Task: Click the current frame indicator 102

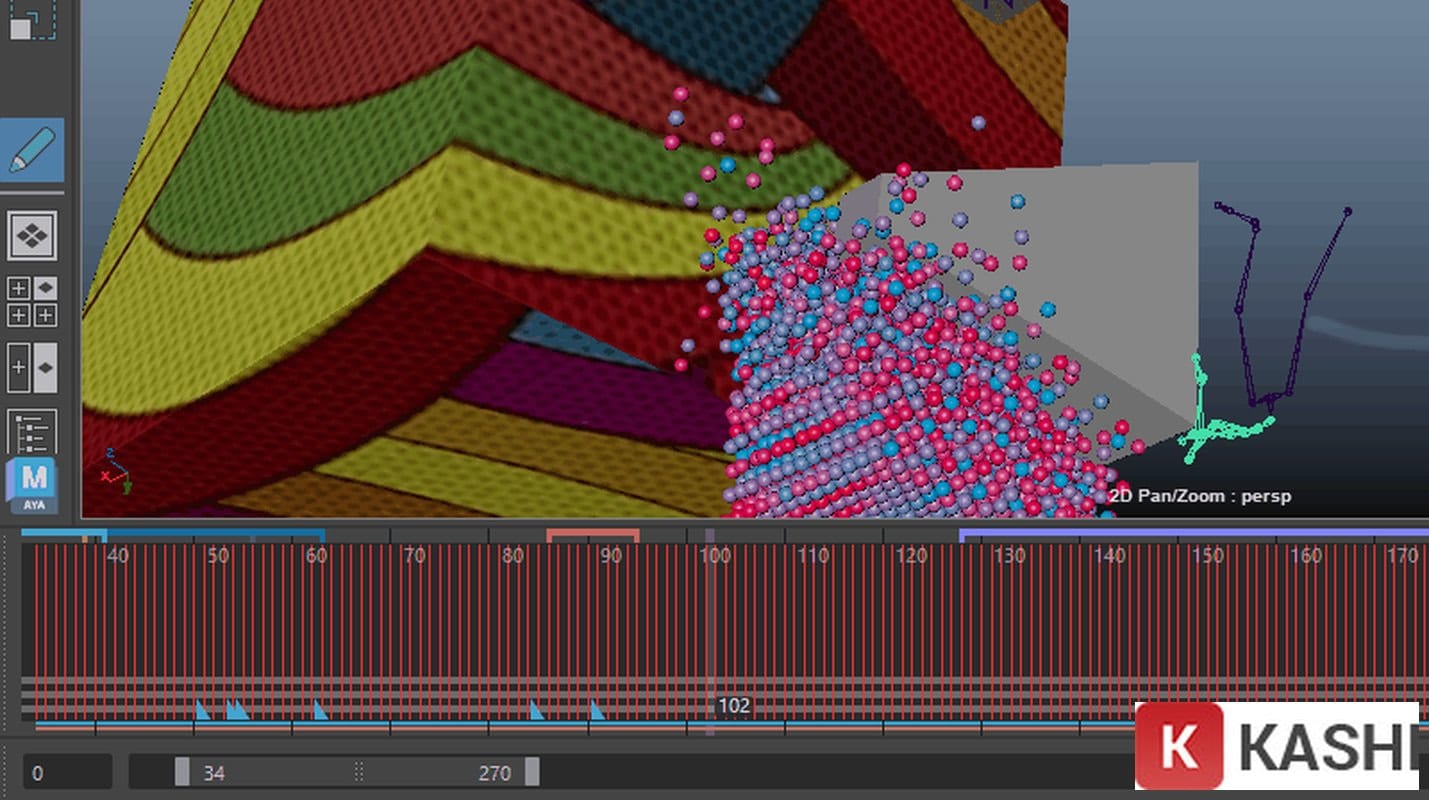Action: point(733,706)
